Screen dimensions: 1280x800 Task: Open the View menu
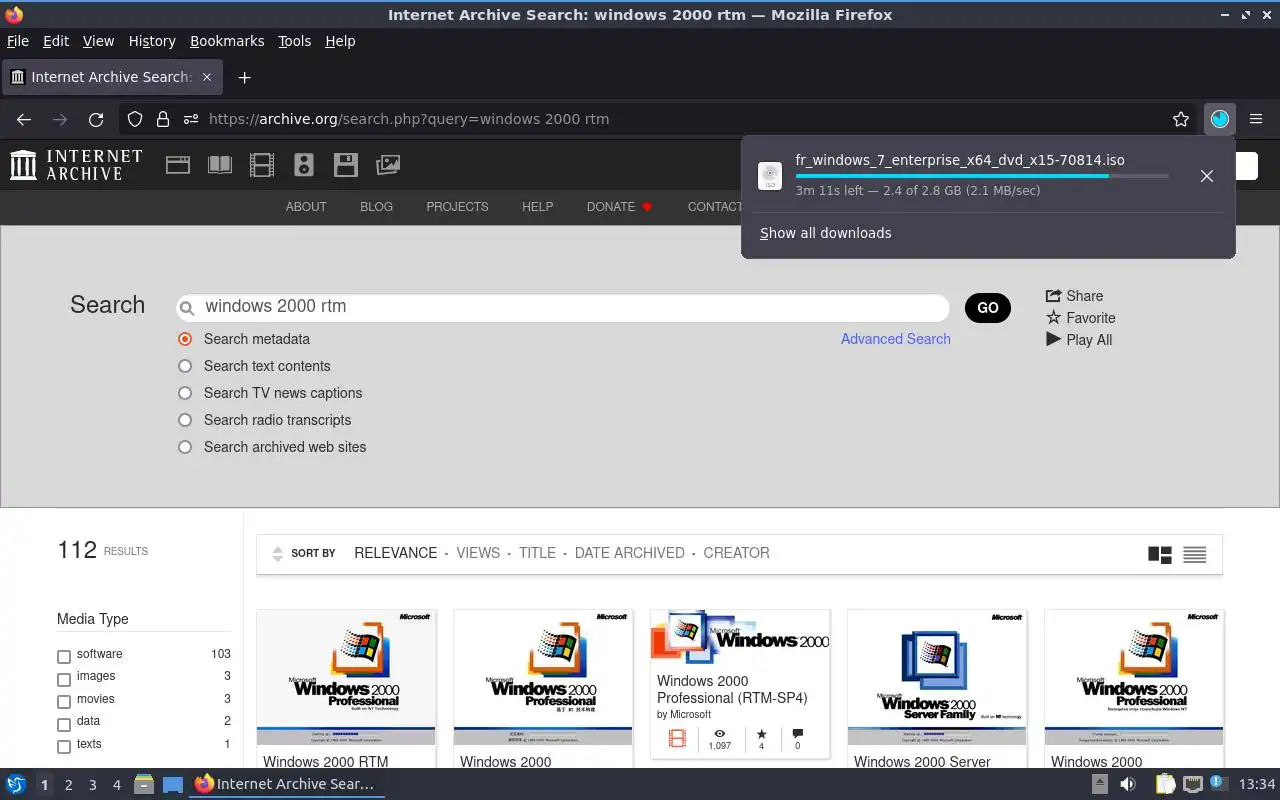[x=98, y=41]
